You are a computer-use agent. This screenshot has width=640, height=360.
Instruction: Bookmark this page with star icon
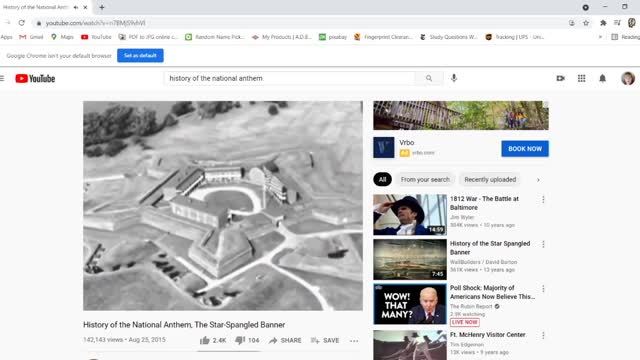[x=586, y=23]
